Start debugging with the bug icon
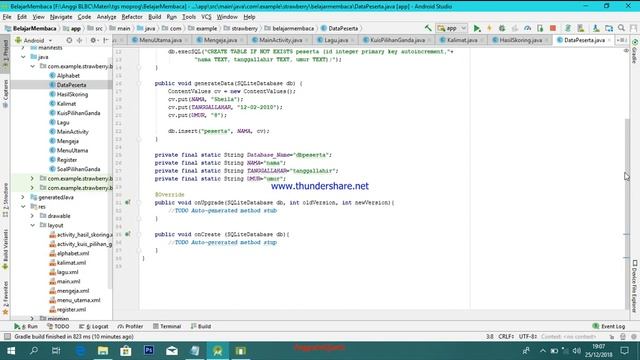Viewport: 640px width, 360px height. (x=502, y=28)
